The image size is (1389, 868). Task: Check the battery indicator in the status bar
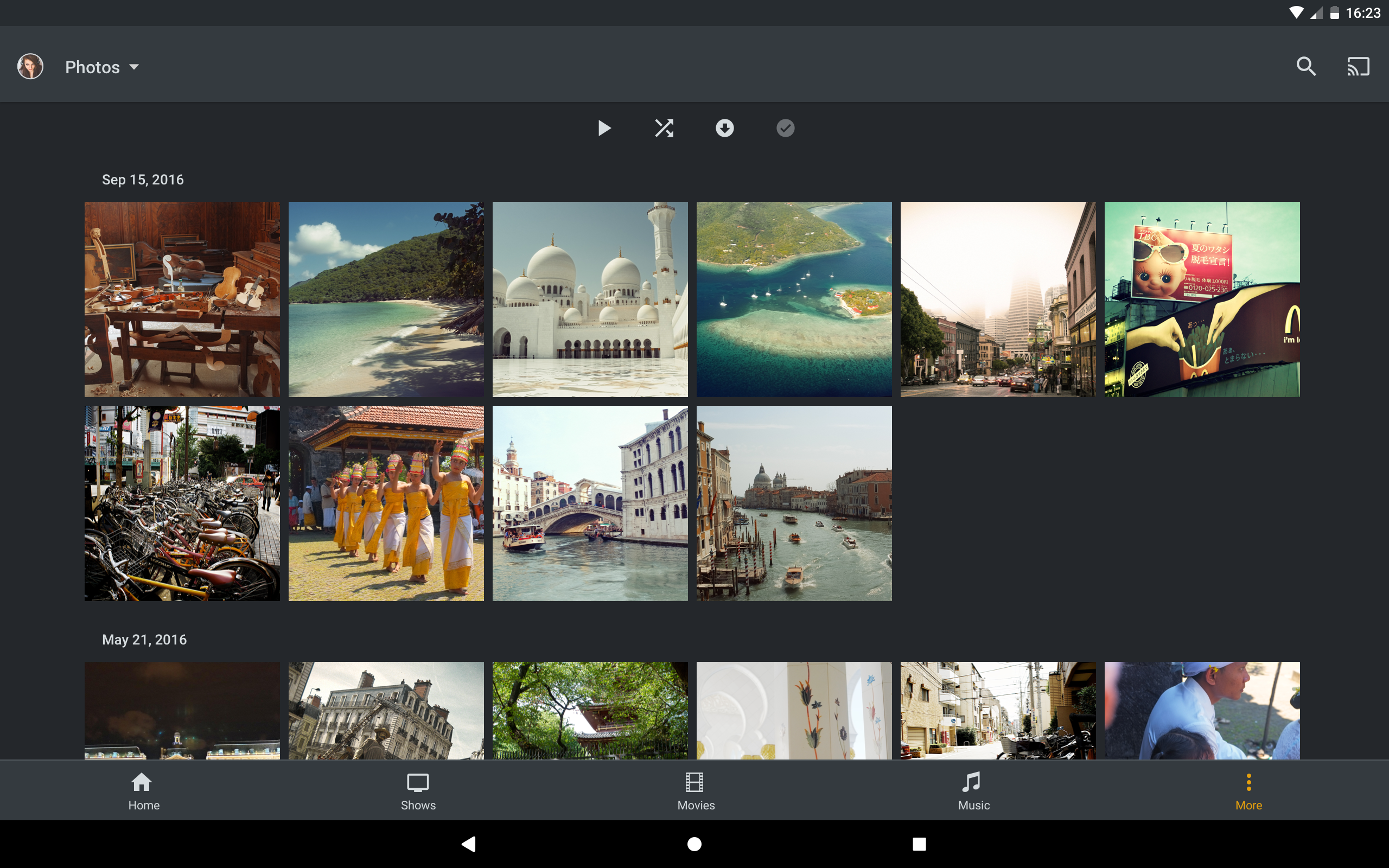pos(1335,12)
